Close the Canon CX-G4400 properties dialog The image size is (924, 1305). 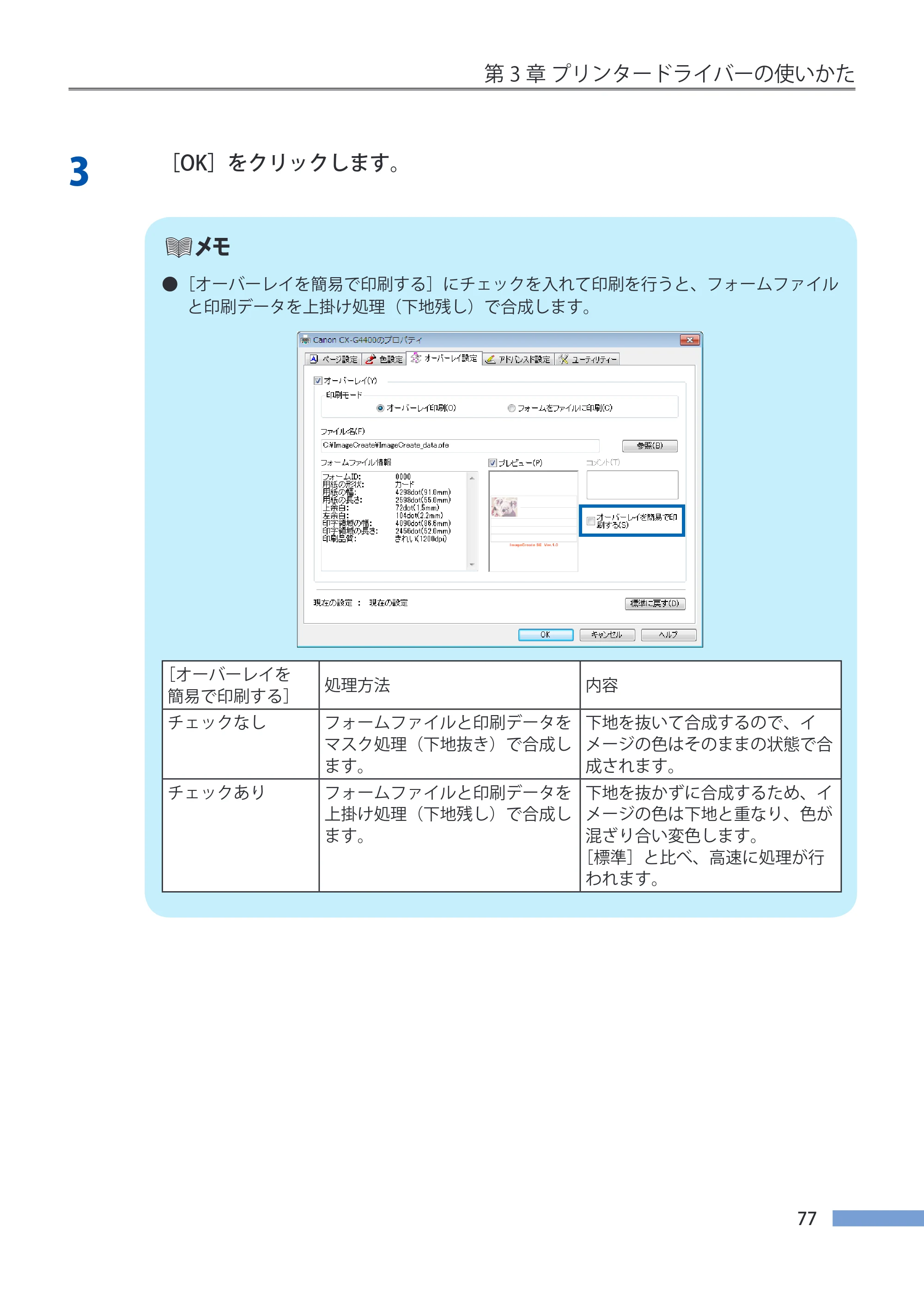coord(690,340)
